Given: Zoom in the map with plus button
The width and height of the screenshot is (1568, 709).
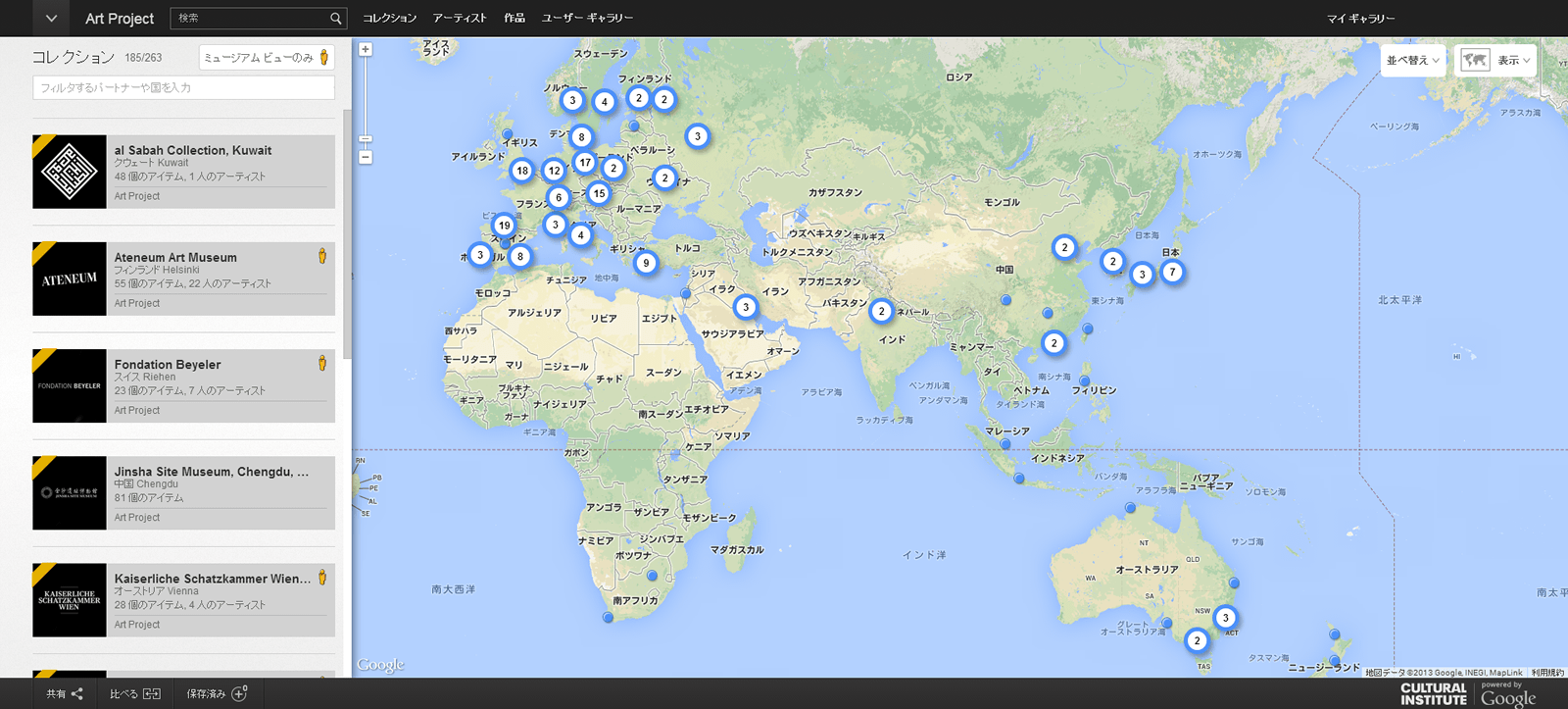Looking at the screenshot, I should coord(366,49).
